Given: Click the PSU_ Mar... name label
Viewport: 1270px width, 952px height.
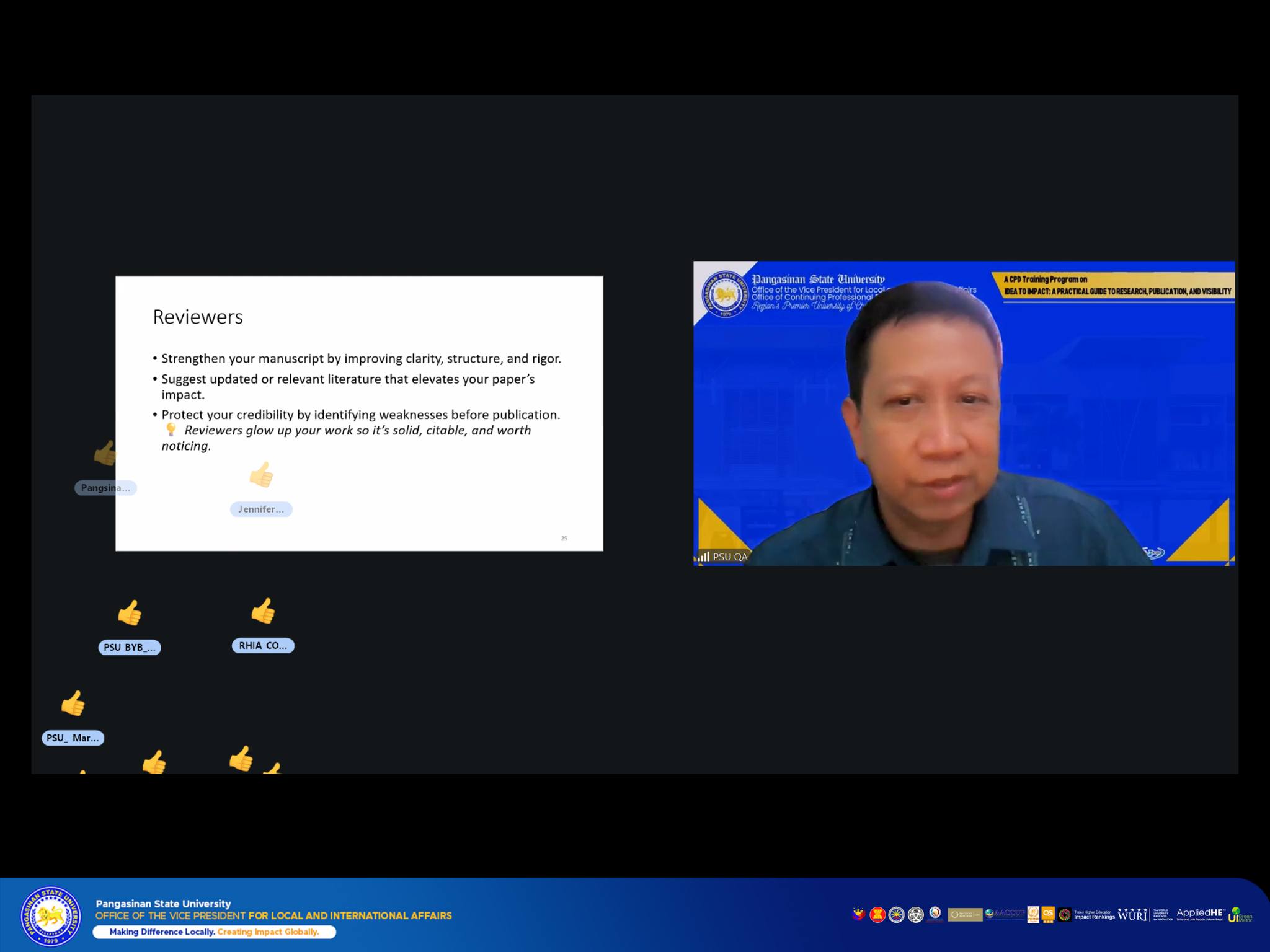Looking at the screenshot, I should point(73,738).
